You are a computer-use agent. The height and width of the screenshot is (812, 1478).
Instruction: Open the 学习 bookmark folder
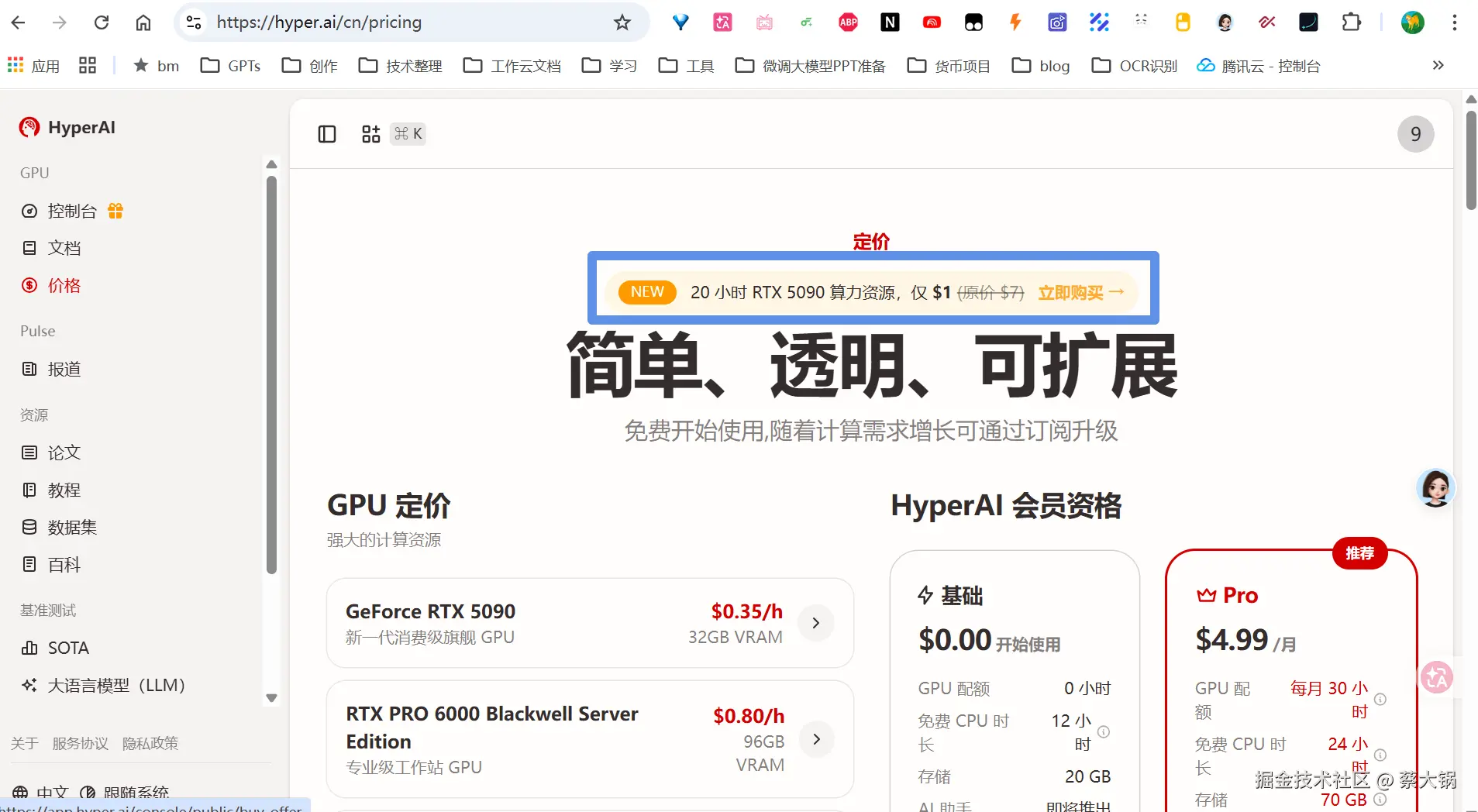click(x=609, y=66)
